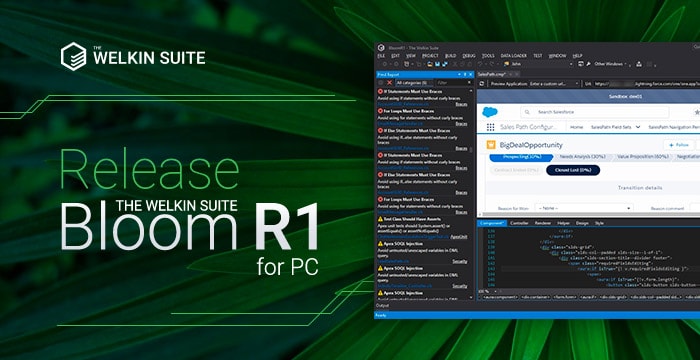
Task: Open the All categories dropdown in Pmd Report
Action: (414, 83)
